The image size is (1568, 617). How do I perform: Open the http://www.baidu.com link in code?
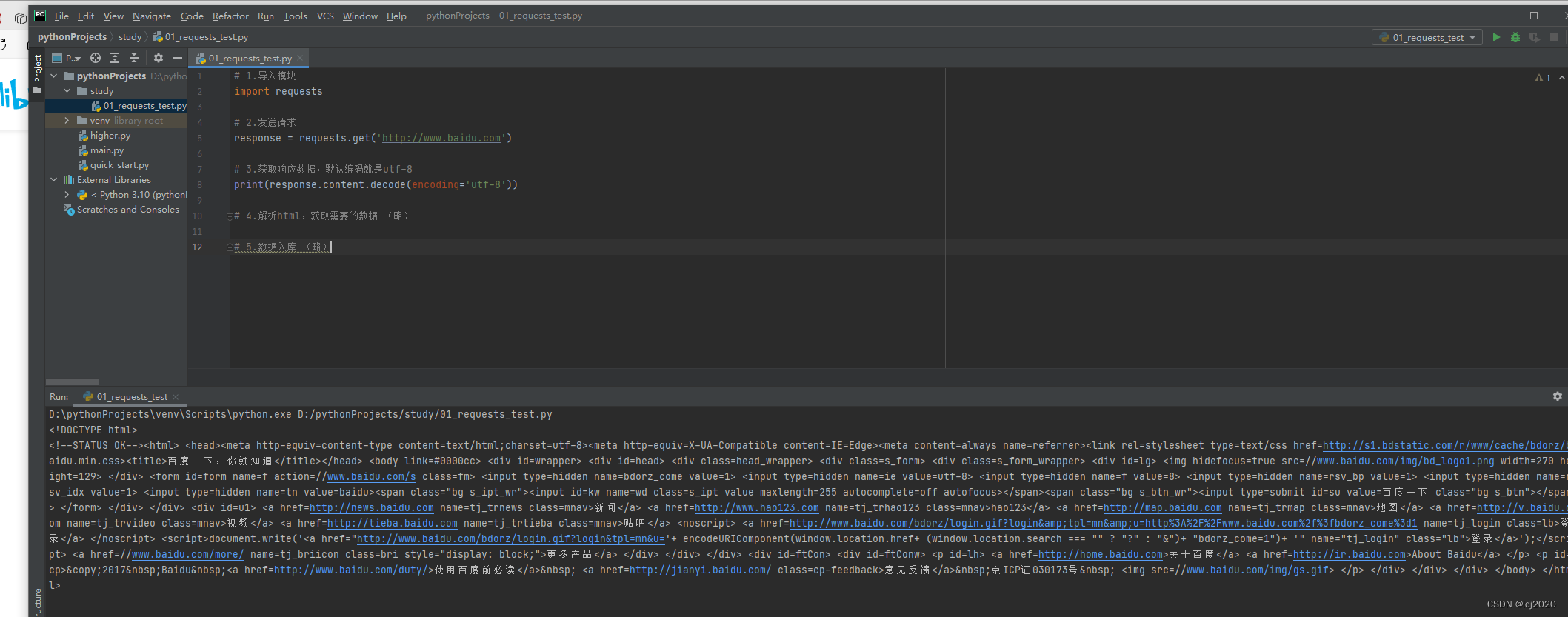click(x=441, y=138)
